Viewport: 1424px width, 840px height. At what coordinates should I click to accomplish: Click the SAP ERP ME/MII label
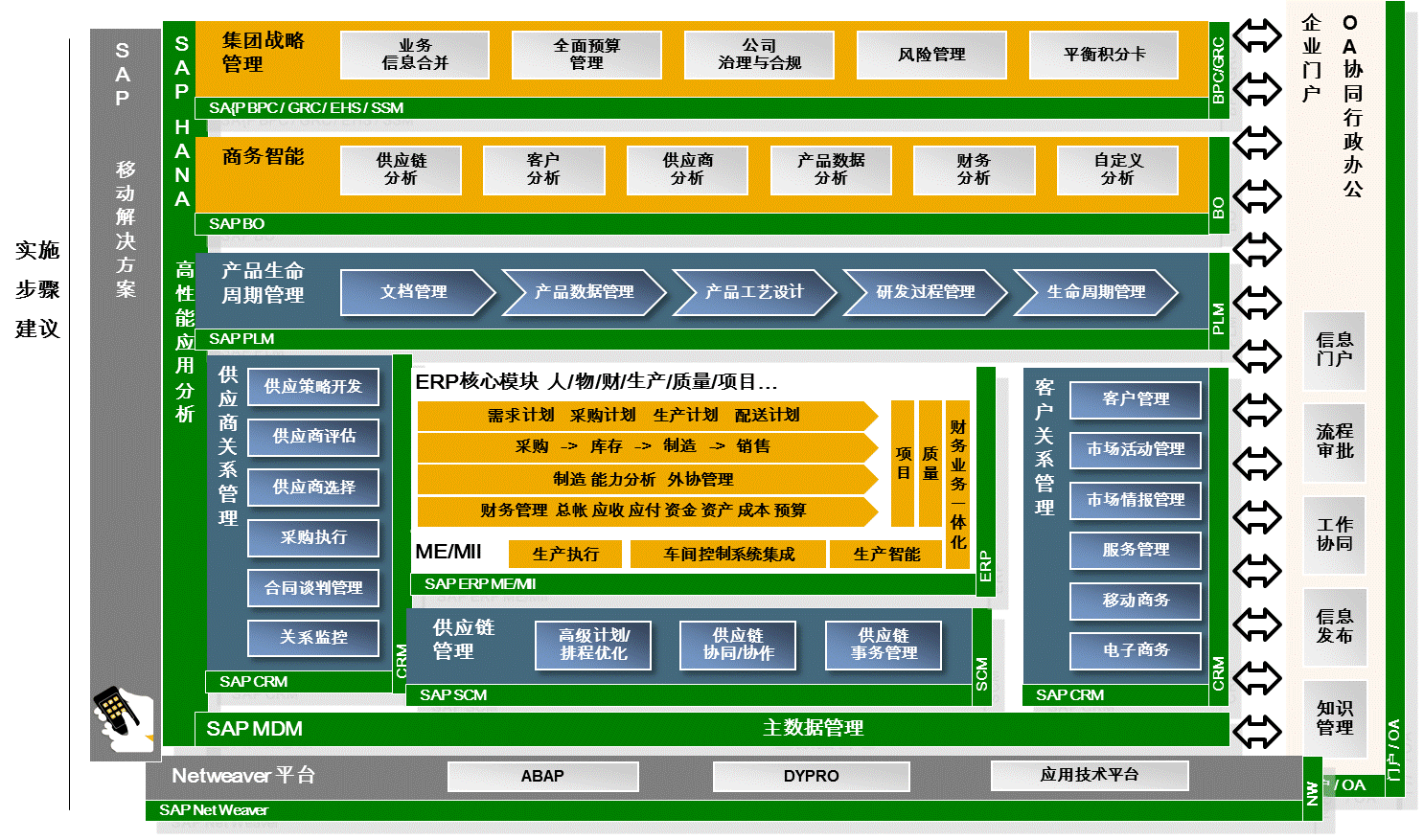[x=480, y=584]
